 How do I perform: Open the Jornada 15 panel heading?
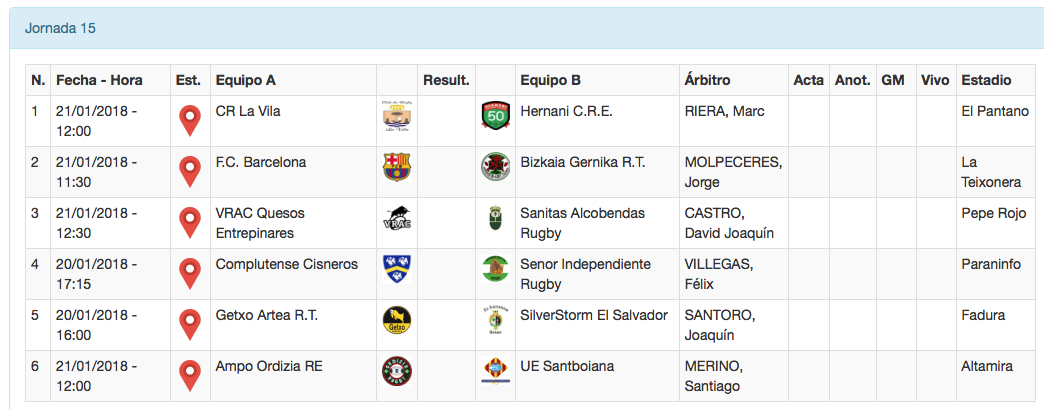[x=61, y=28]
